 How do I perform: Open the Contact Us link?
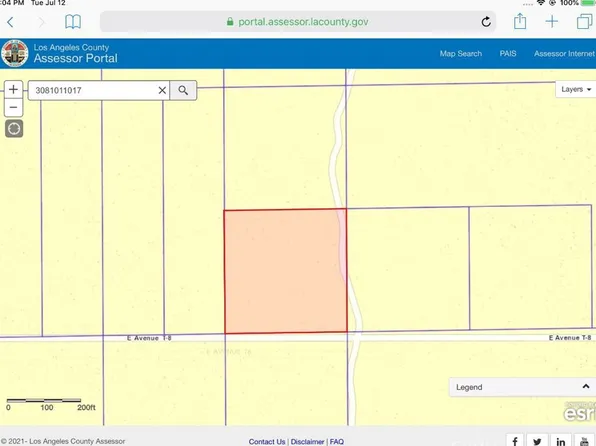pos(267,441)
